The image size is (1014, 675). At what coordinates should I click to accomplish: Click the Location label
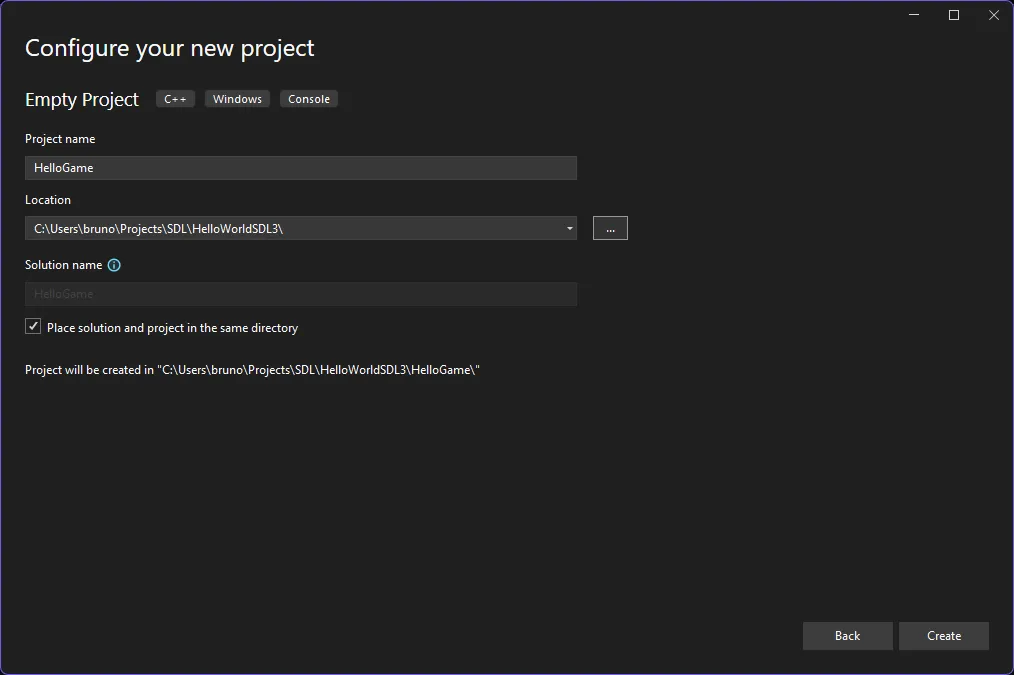pos(48,200)
